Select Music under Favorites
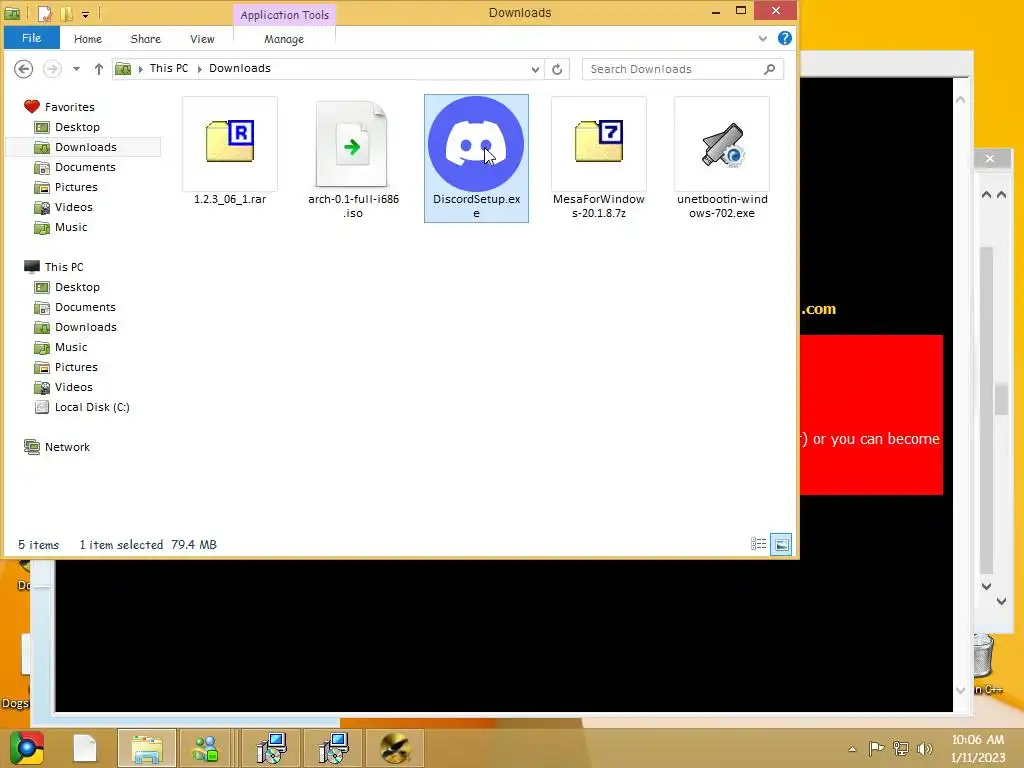This screenshot has width=1024, height=768. (71, 227)
